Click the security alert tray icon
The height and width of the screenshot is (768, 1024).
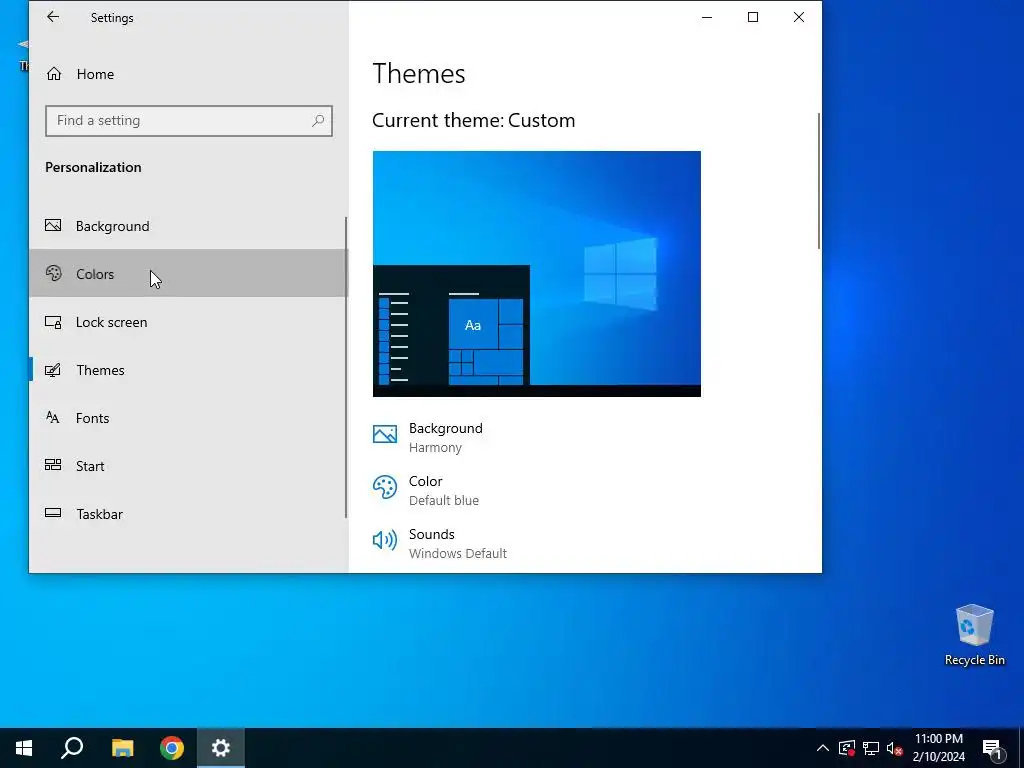pos(847,748)
